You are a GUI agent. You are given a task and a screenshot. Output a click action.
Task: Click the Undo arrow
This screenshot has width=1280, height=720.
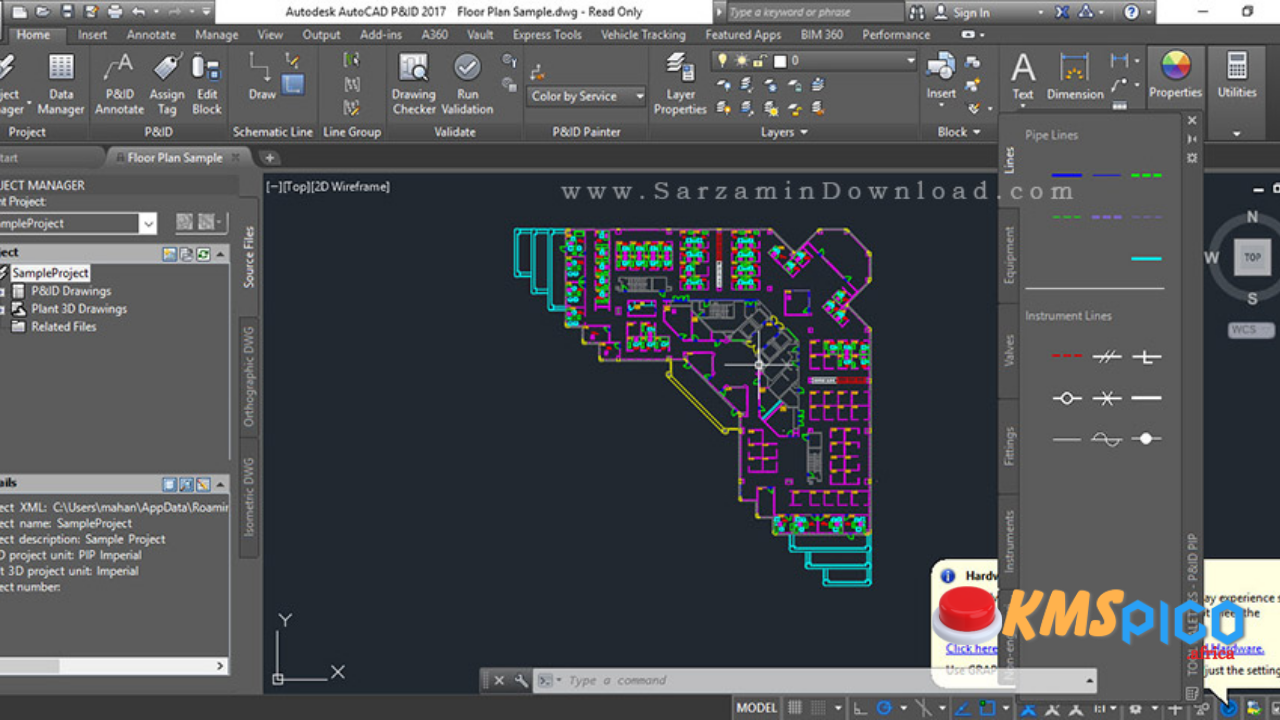coord(139,12)
